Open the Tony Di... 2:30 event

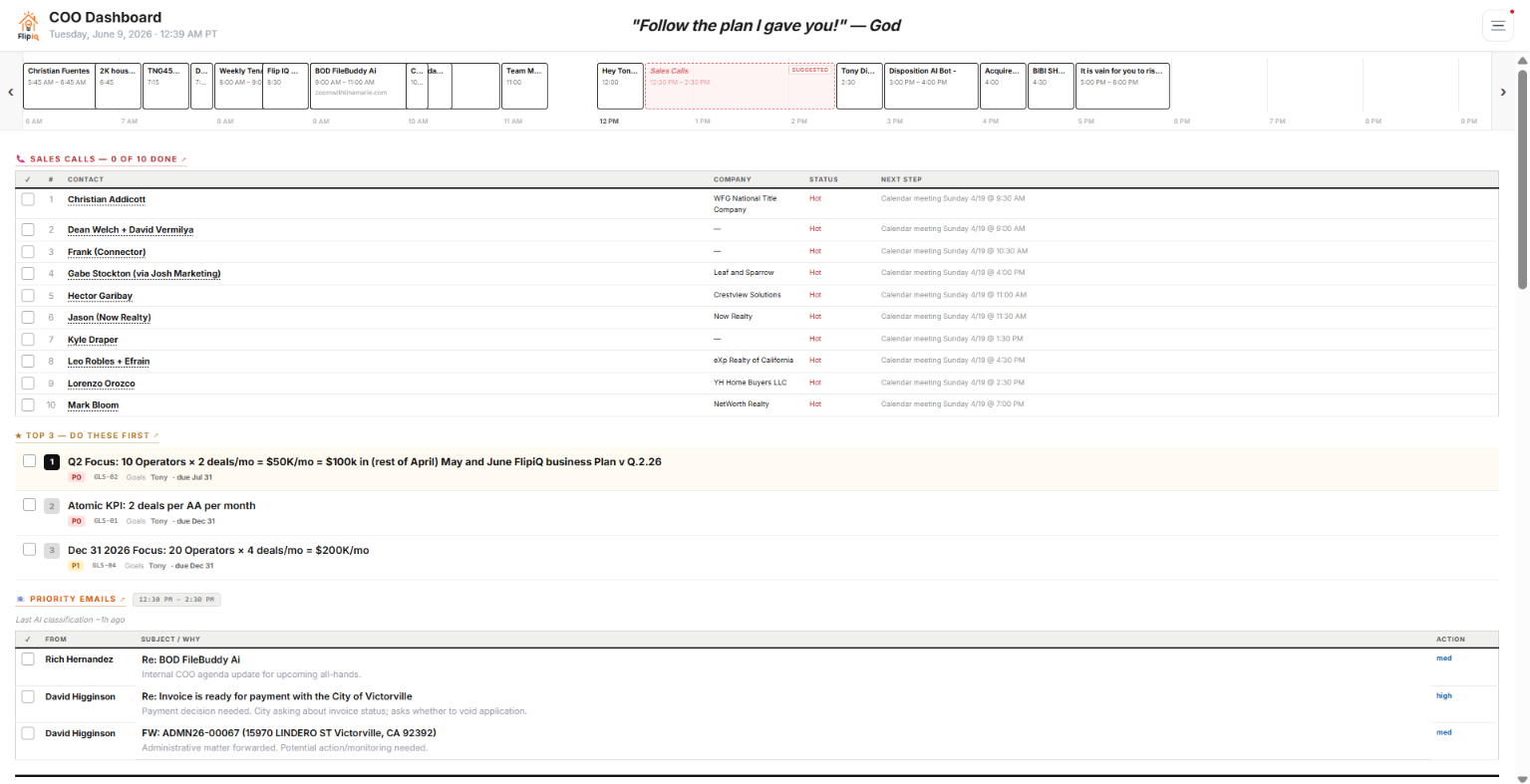pyautogui.click(x=860, y=86)
